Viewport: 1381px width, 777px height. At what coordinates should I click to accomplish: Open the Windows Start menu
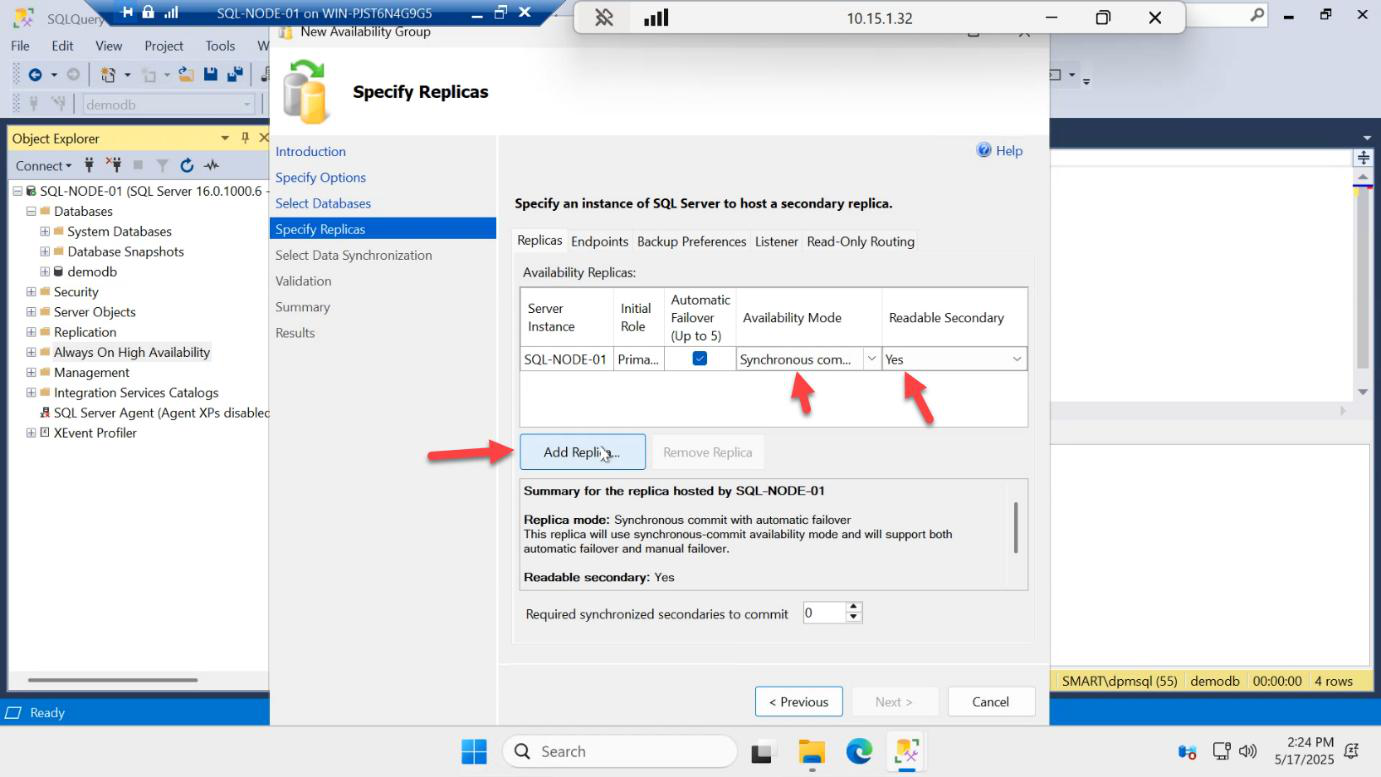(474, 752)
